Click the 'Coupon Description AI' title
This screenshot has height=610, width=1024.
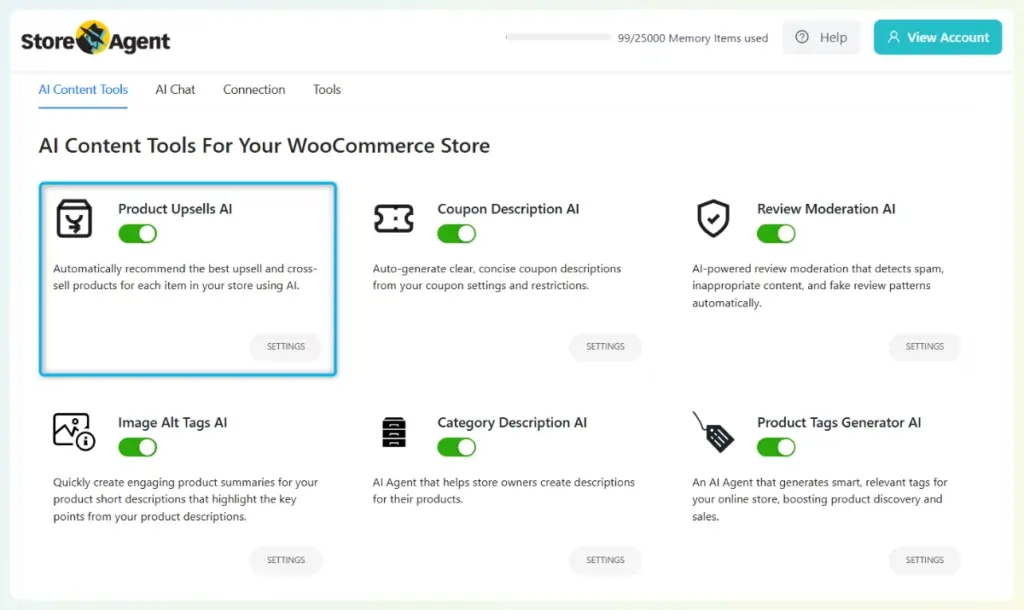(508, 209)
